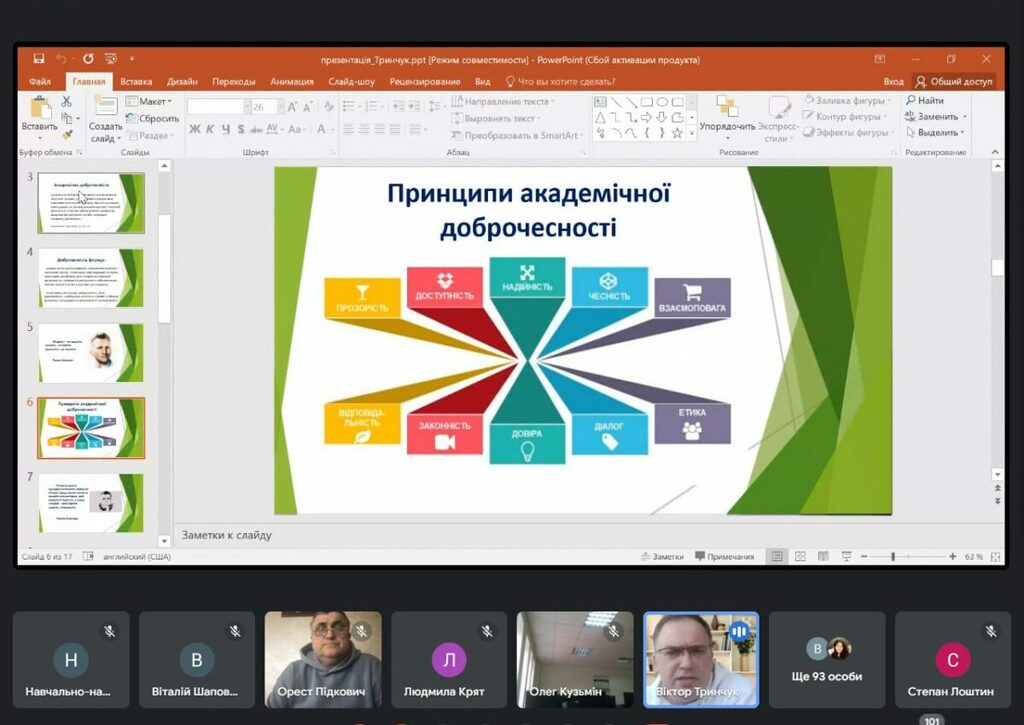Image resolution: width=1024 pixels, height=725 pixels.
Task: Open the Заливка фигуры dropdown
Action: (x=848, y=100)
